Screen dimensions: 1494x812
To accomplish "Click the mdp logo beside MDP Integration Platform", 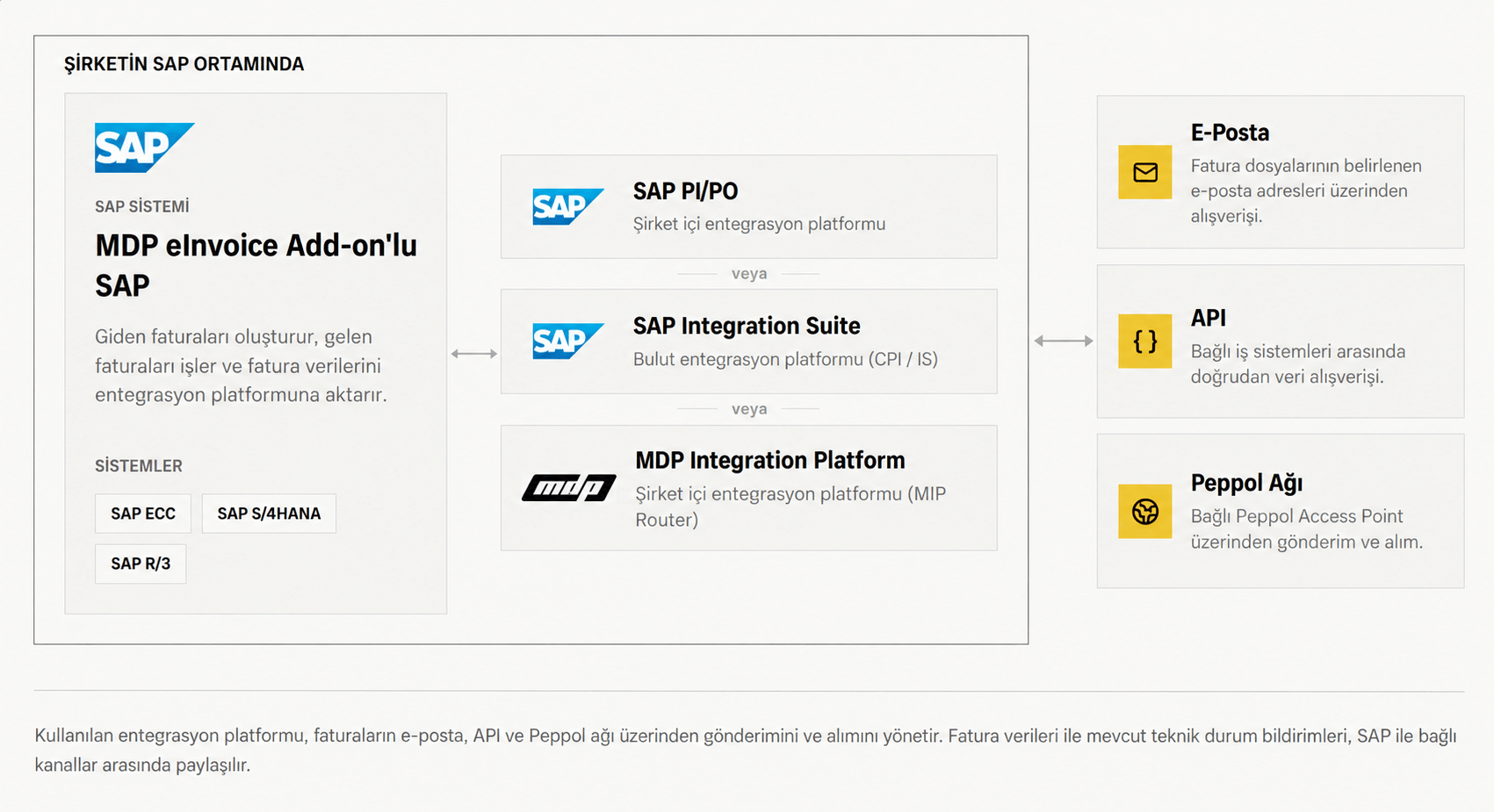I will 569,487.
